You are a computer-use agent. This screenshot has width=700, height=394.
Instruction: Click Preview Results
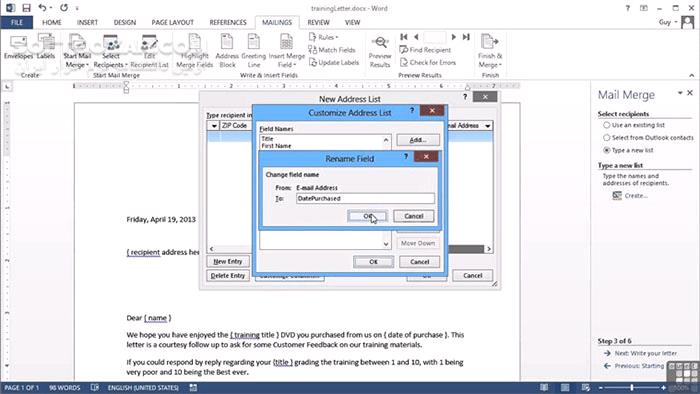point(380,52)
